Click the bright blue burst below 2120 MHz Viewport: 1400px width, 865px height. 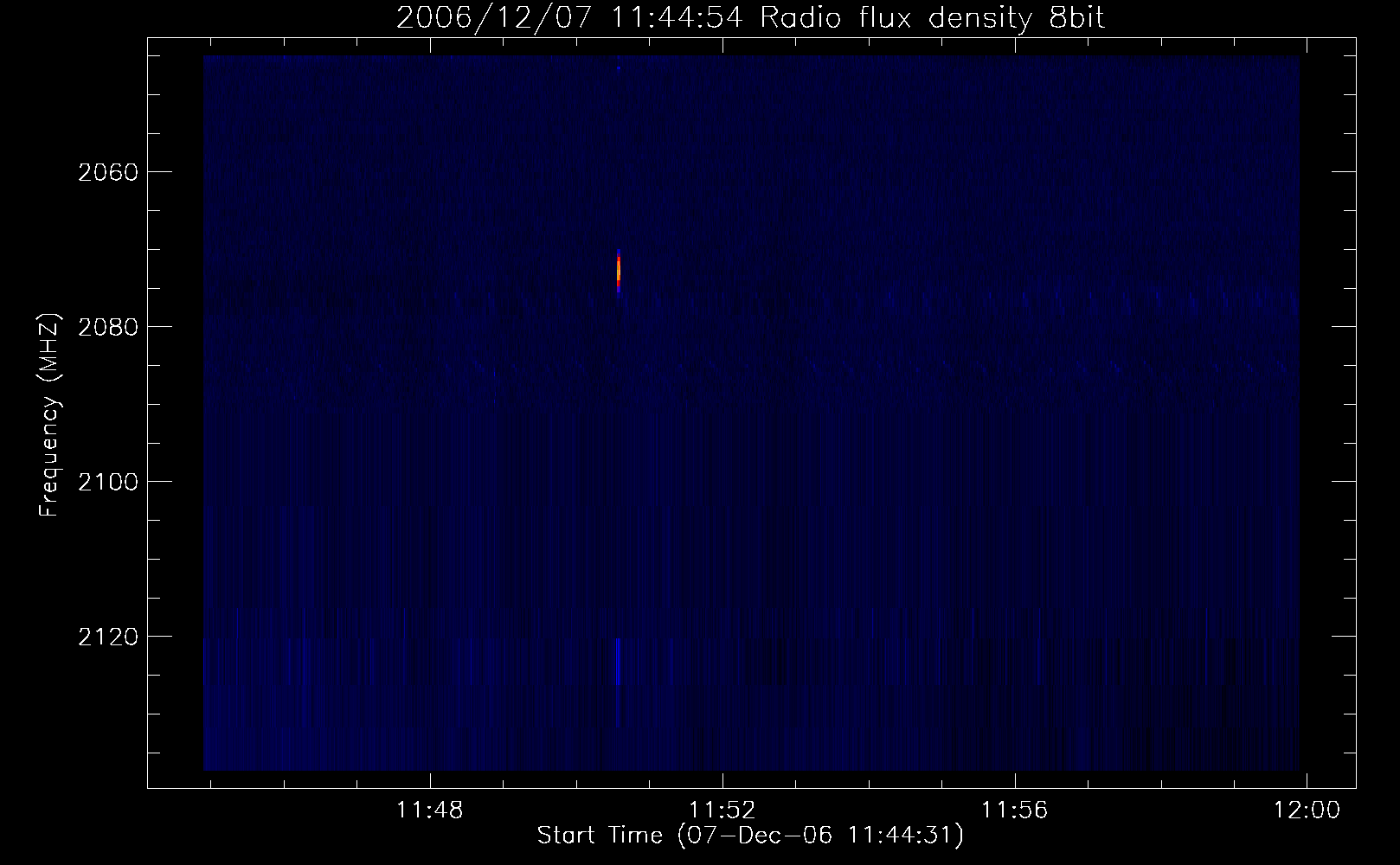pyautogui.click(x=618, y=663)
